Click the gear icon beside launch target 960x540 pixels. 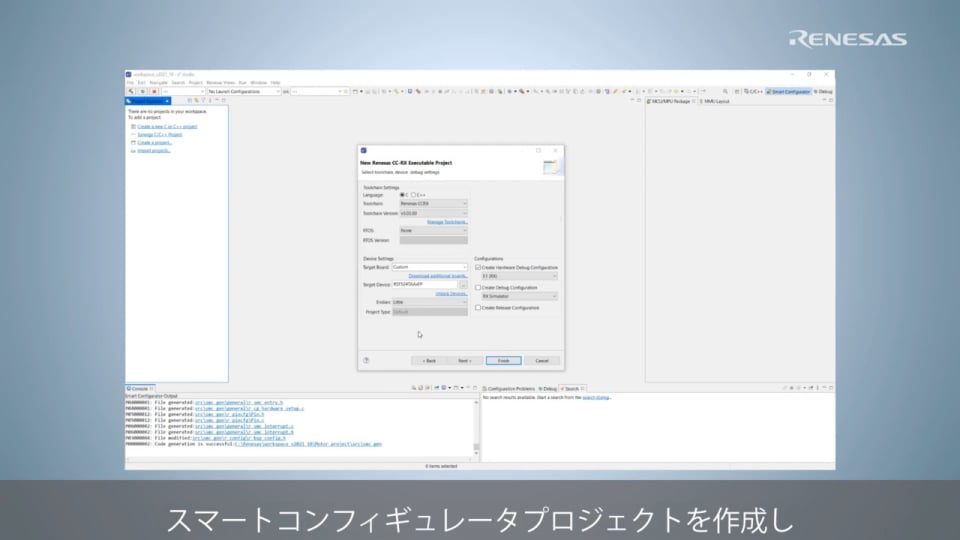346,91
